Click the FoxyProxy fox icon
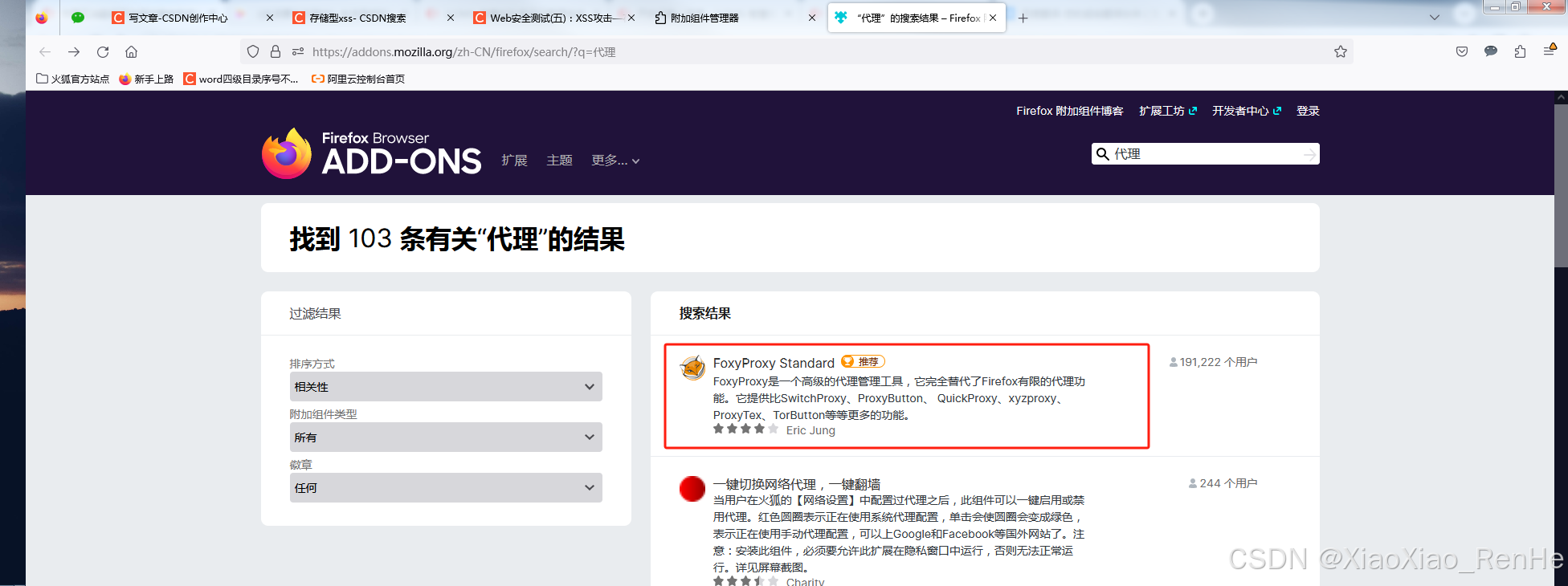Image resolution: width=1568 pixels, height=586 pixels. click(692, 368)
